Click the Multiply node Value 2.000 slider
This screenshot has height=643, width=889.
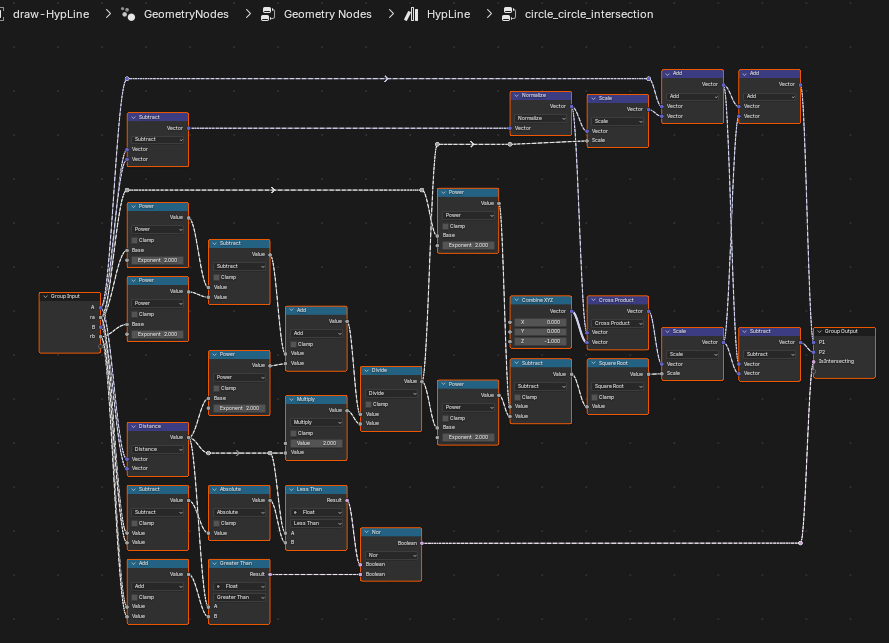(316, 443)
